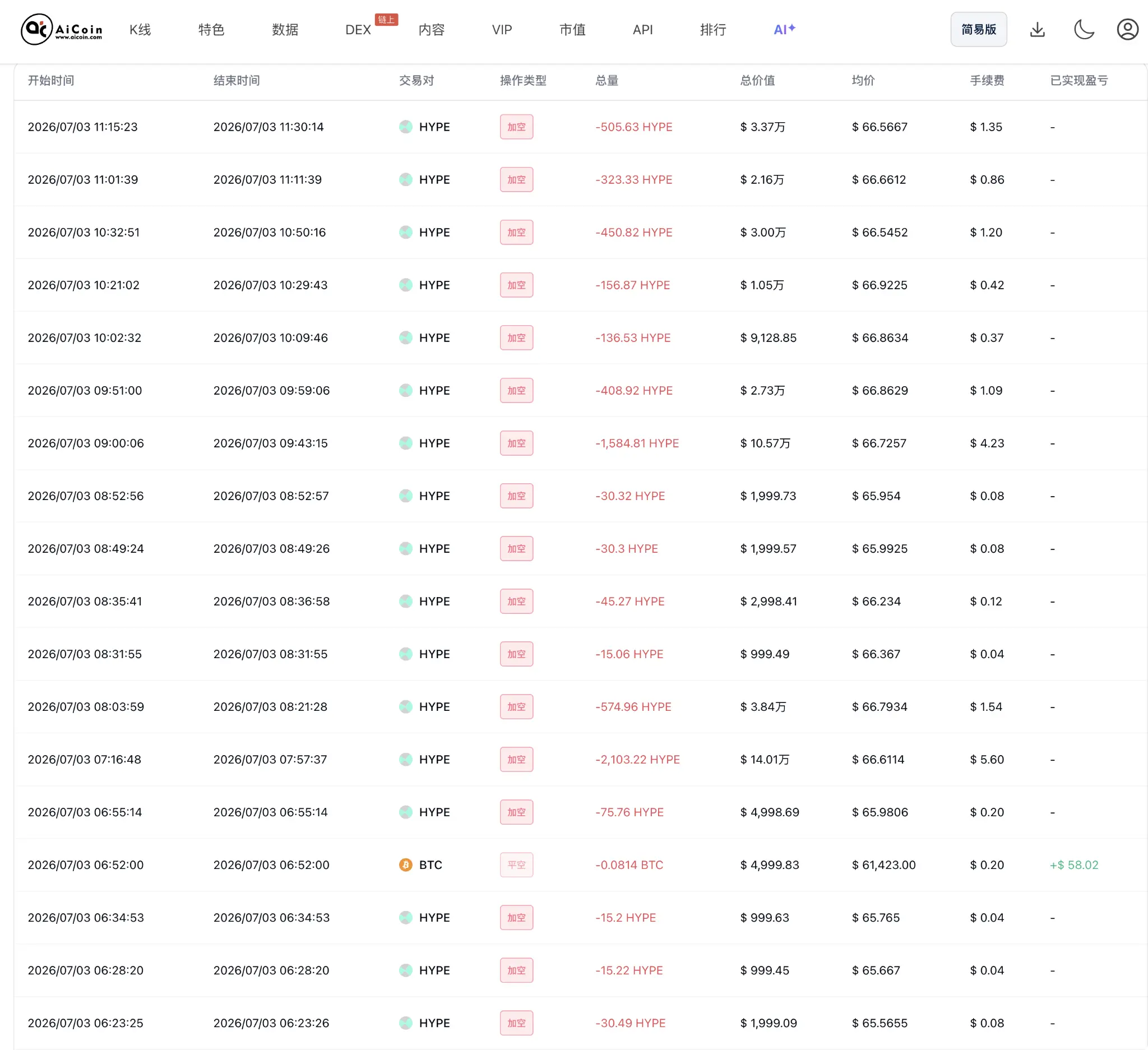The image size is (1148, 1050).
Task: Click HYPE coin icon in 11:15:23 row
Action: (x=405, y=126)
